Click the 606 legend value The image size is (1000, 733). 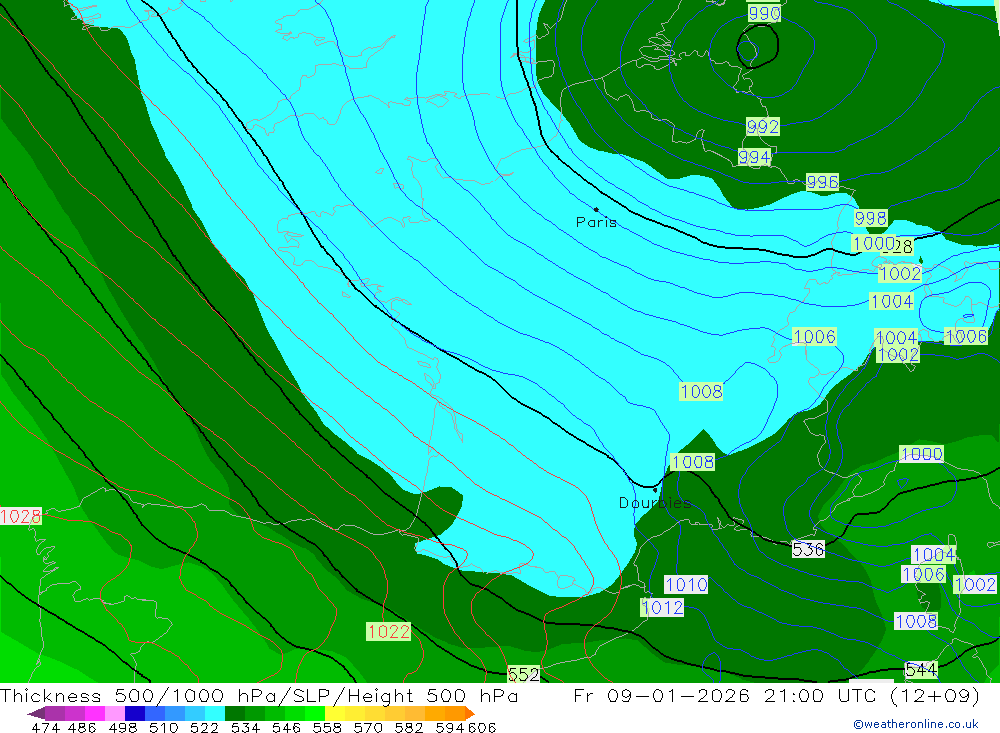click(x=482, y=727)
